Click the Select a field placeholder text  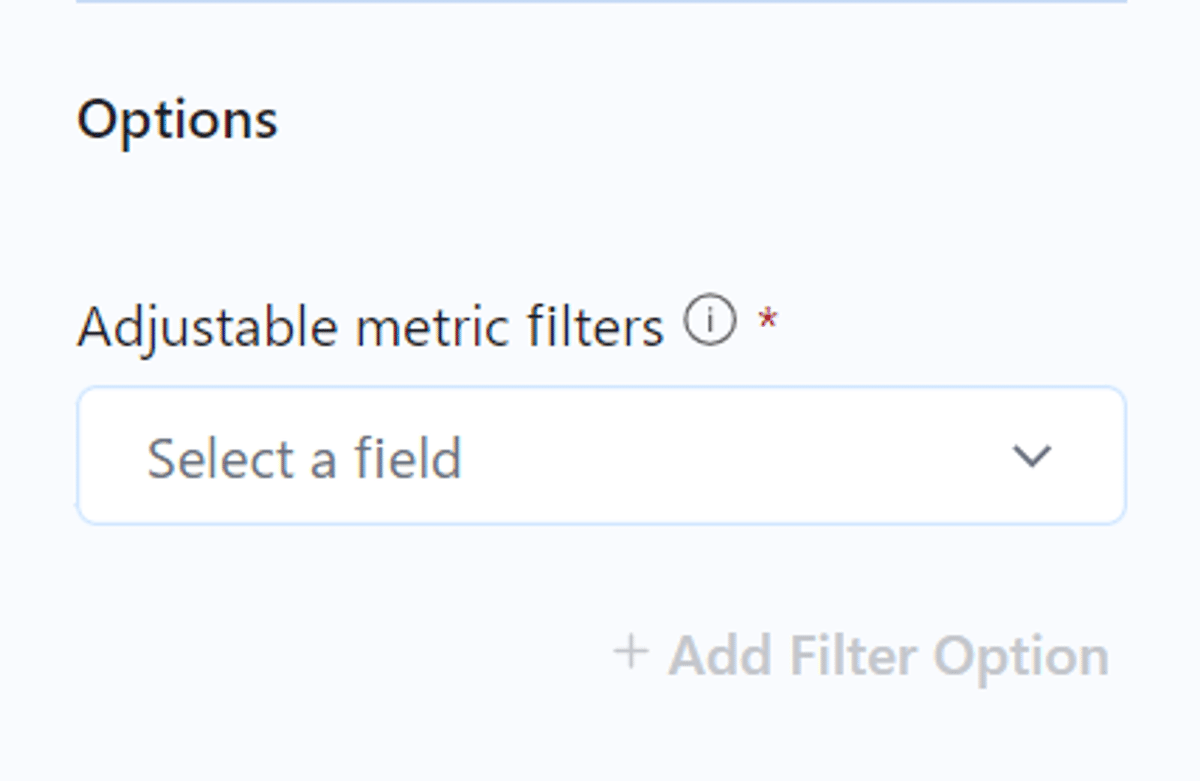[x=305, y=458]
